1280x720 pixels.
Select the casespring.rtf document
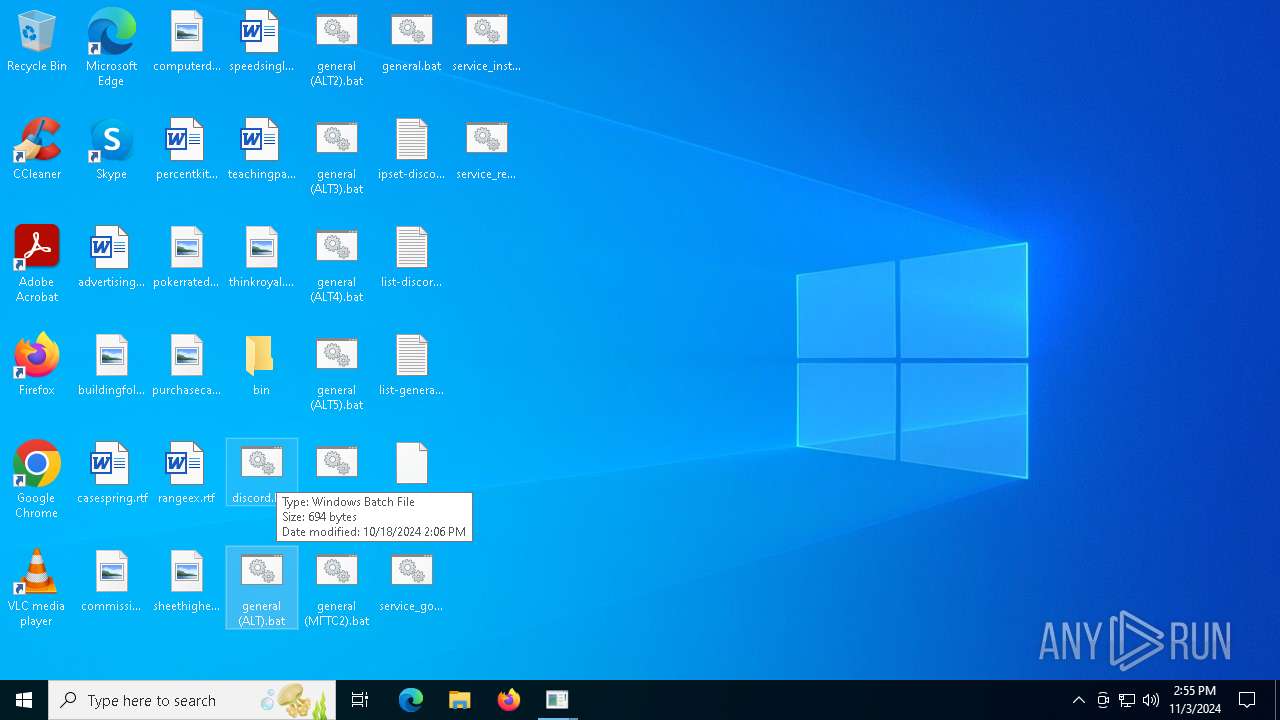click(x=111, y=473)
